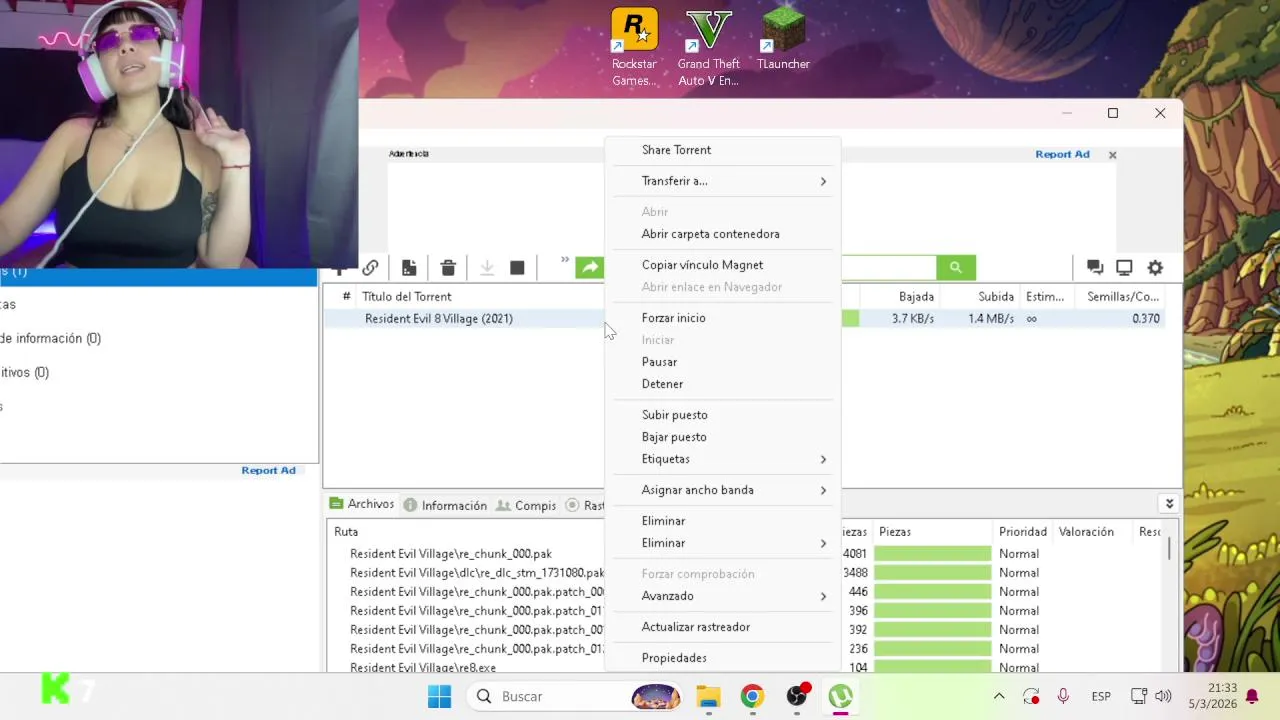This screenshot has width=1280, height=720.
Task: Open Google Chrome from the taskbar
Action: pyautogui.click(x=752, y=696)
